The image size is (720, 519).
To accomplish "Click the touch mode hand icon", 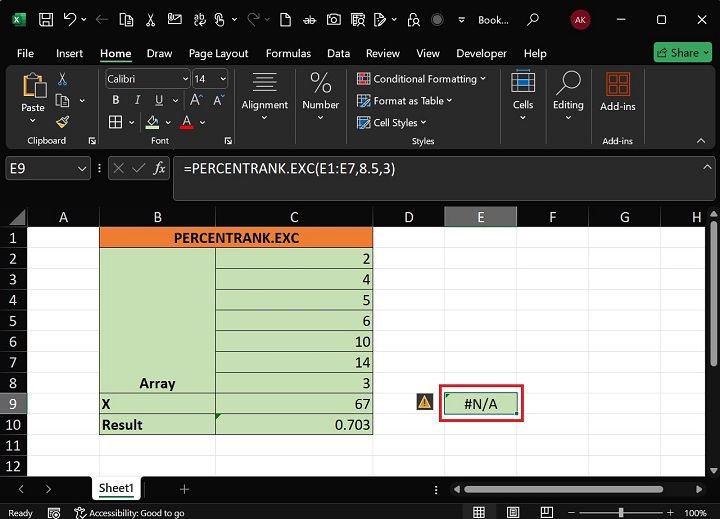I will click(x=220, y=20).
